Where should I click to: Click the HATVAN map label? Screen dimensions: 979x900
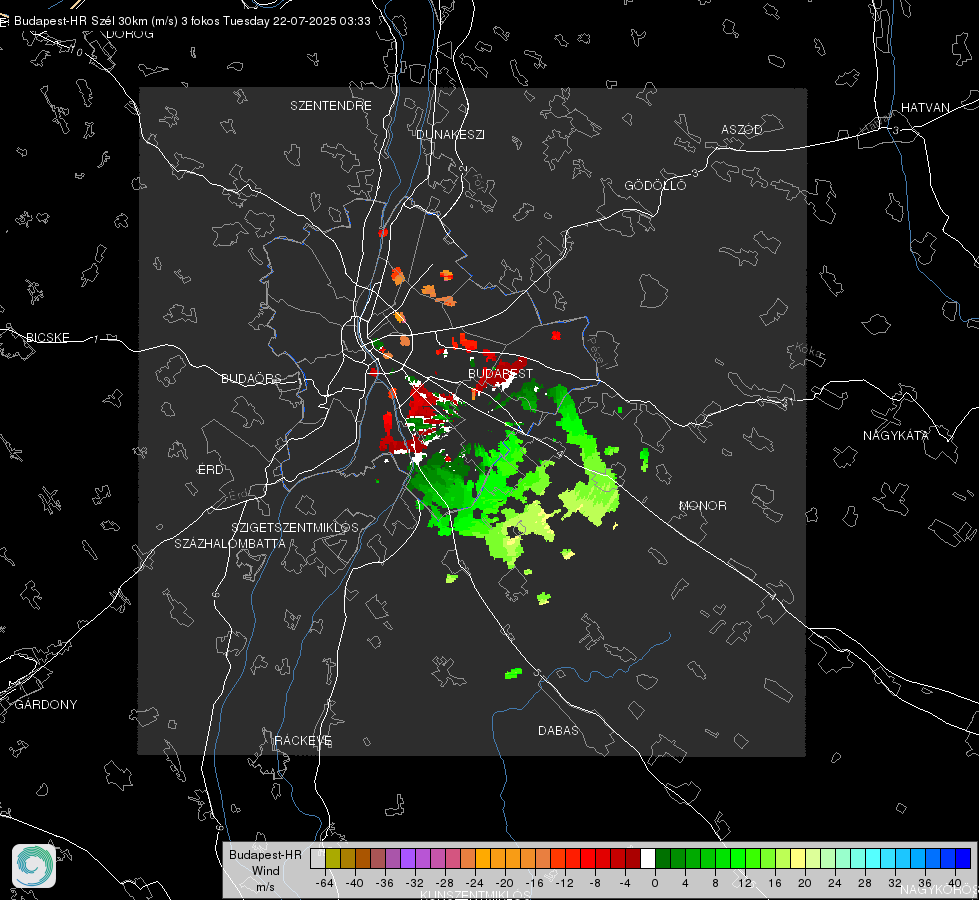[x=925, y=108]
